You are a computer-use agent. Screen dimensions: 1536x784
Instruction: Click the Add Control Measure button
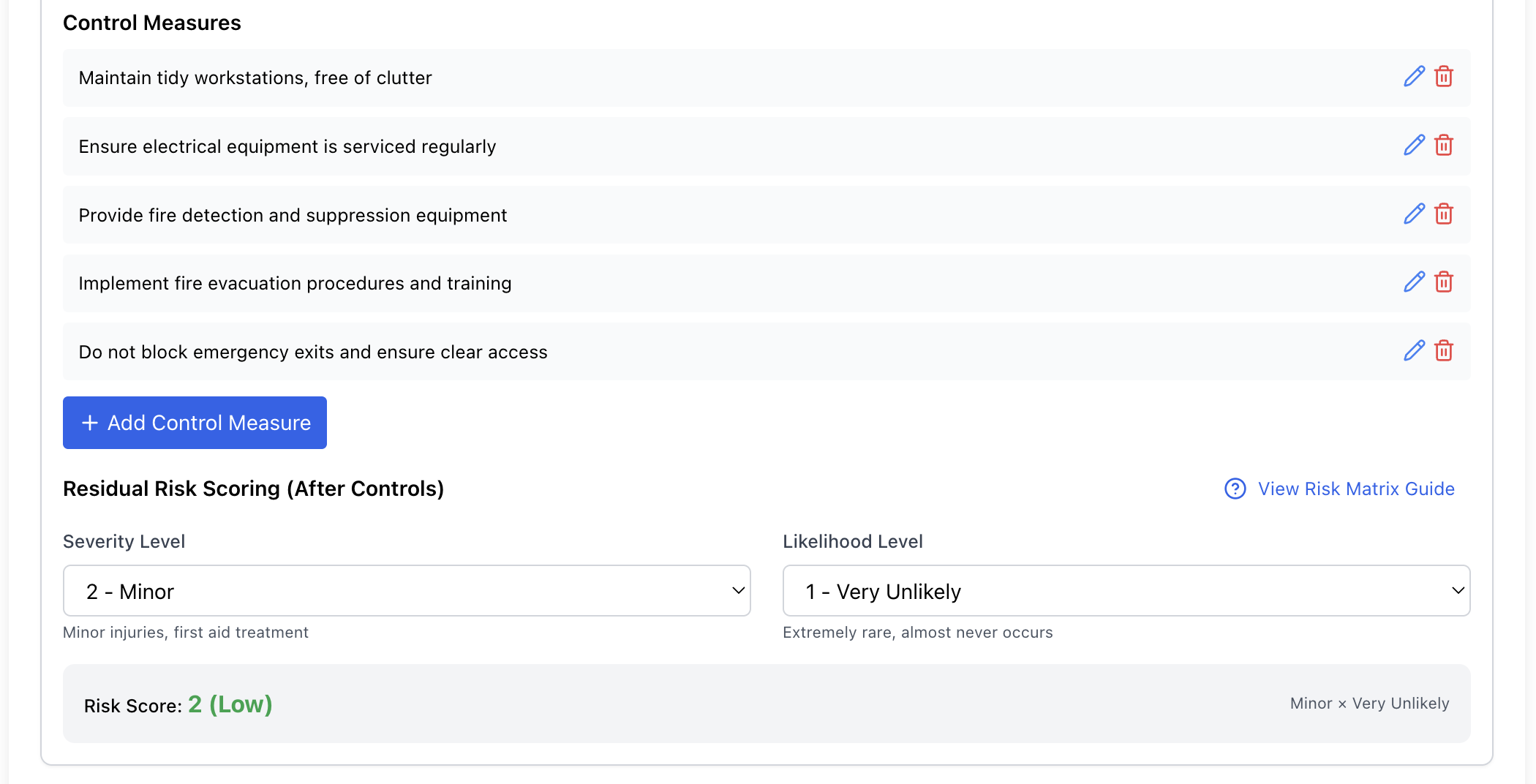tap(195, 423)
